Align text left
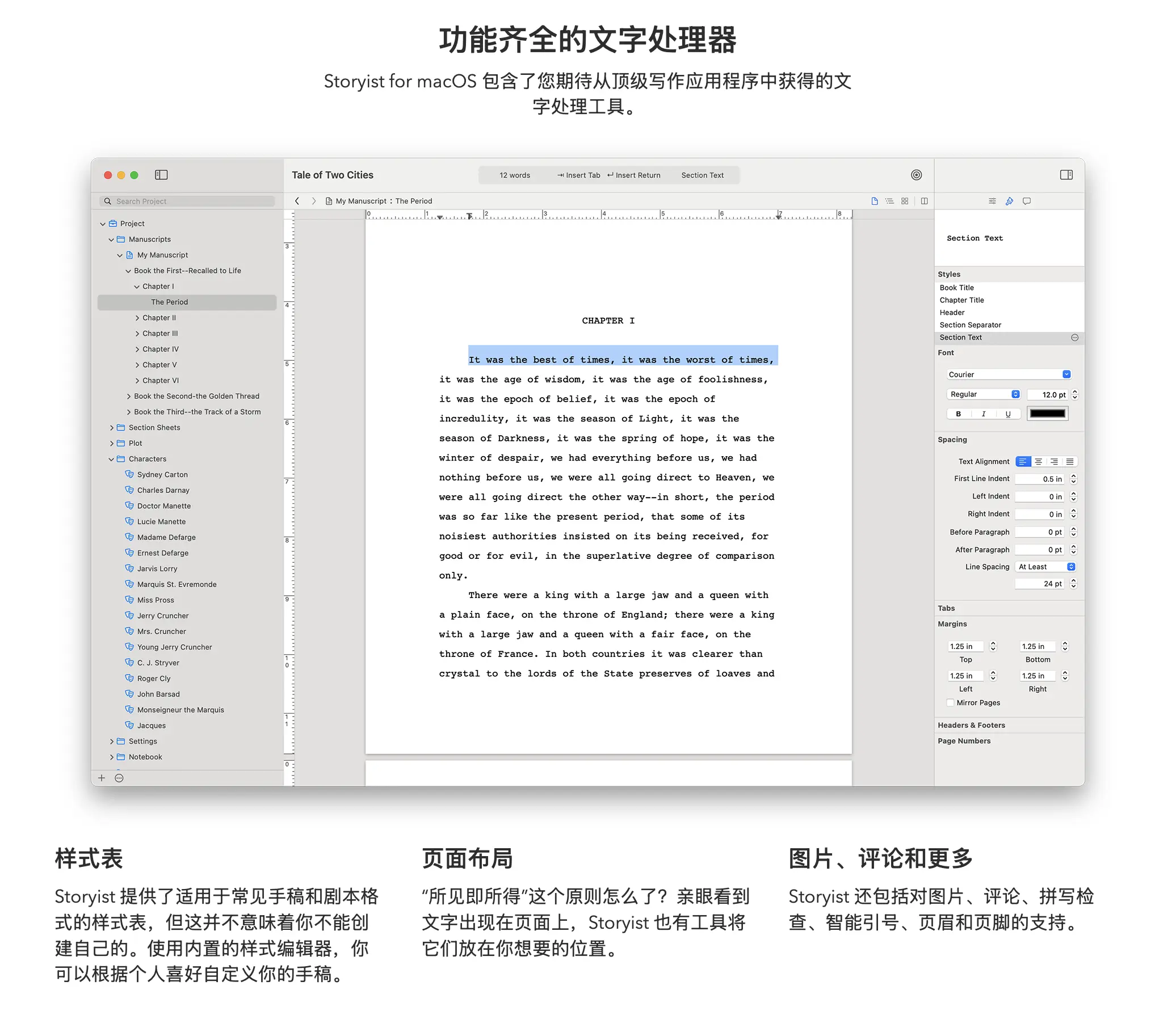This screenshot has width=1176, height=1011. point(1023,461)
